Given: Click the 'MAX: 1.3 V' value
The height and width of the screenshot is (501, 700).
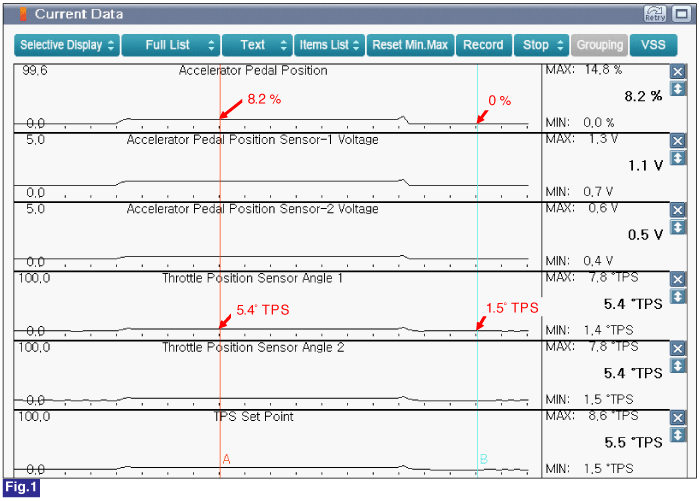Looking at the screenshot, I should click(x=582, y=139).
